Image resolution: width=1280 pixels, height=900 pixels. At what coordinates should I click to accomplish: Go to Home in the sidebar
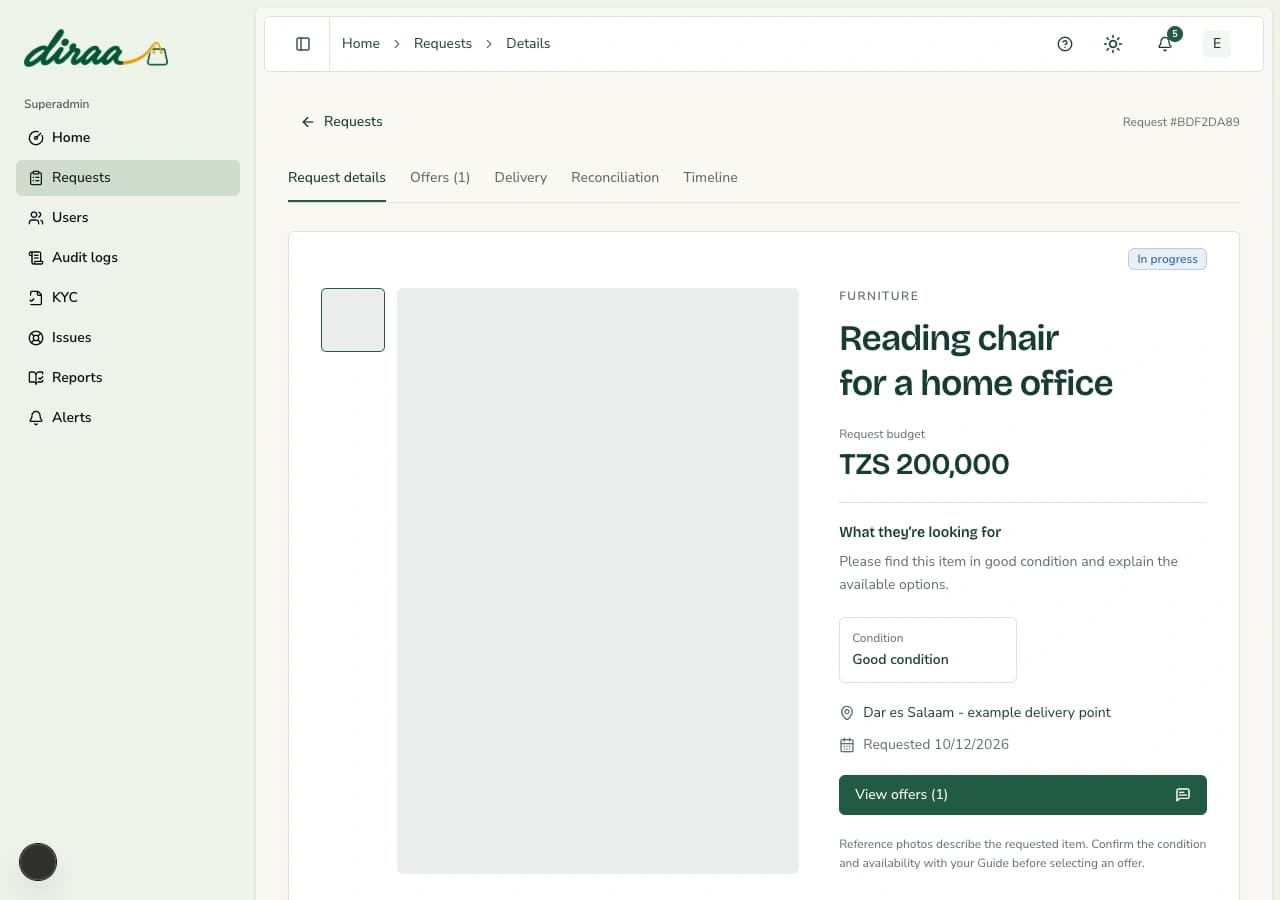point(128,137)
